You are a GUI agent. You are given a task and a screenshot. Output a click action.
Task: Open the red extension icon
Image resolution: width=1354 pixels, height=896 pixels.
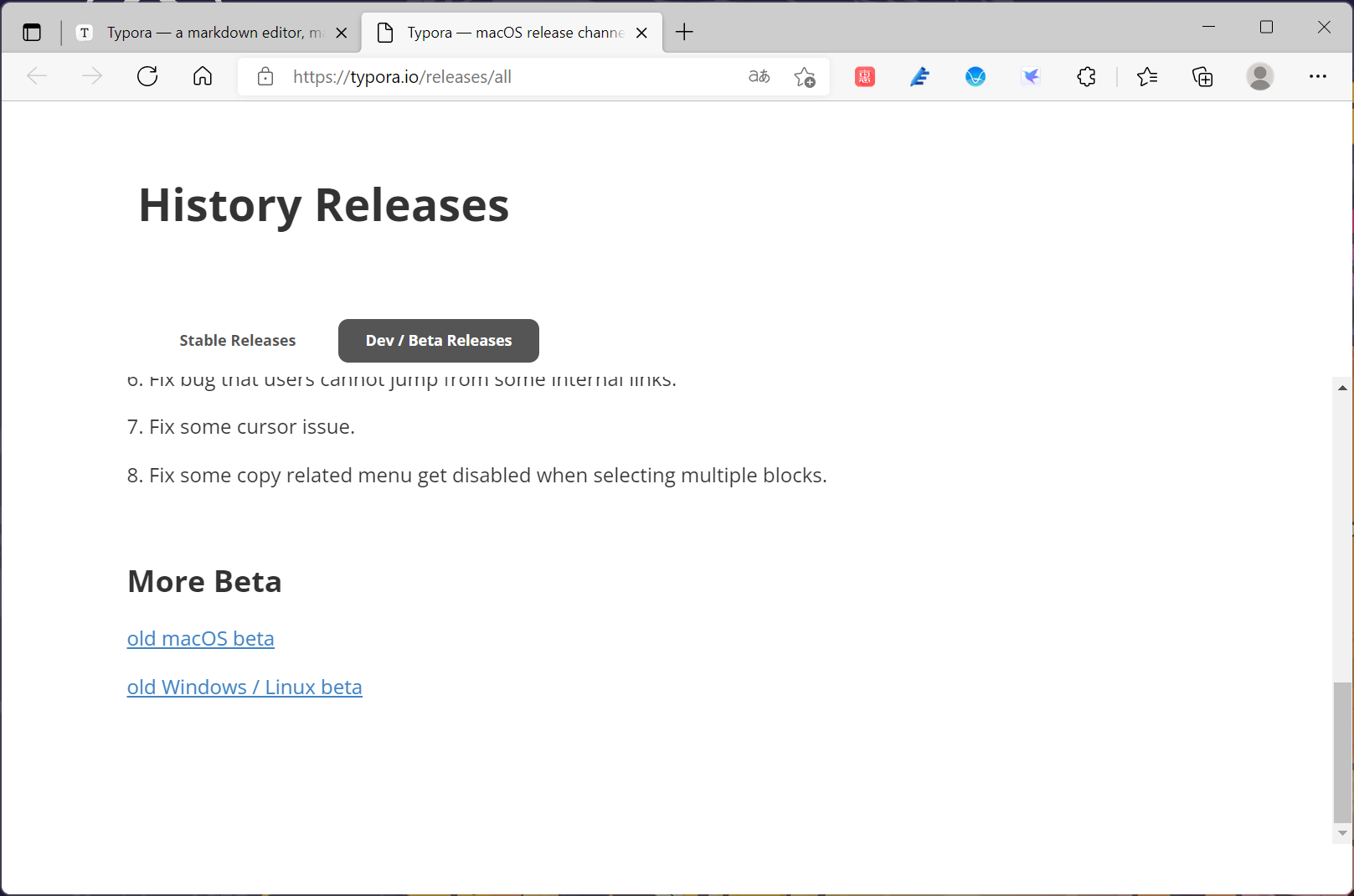tap(865, 77)
